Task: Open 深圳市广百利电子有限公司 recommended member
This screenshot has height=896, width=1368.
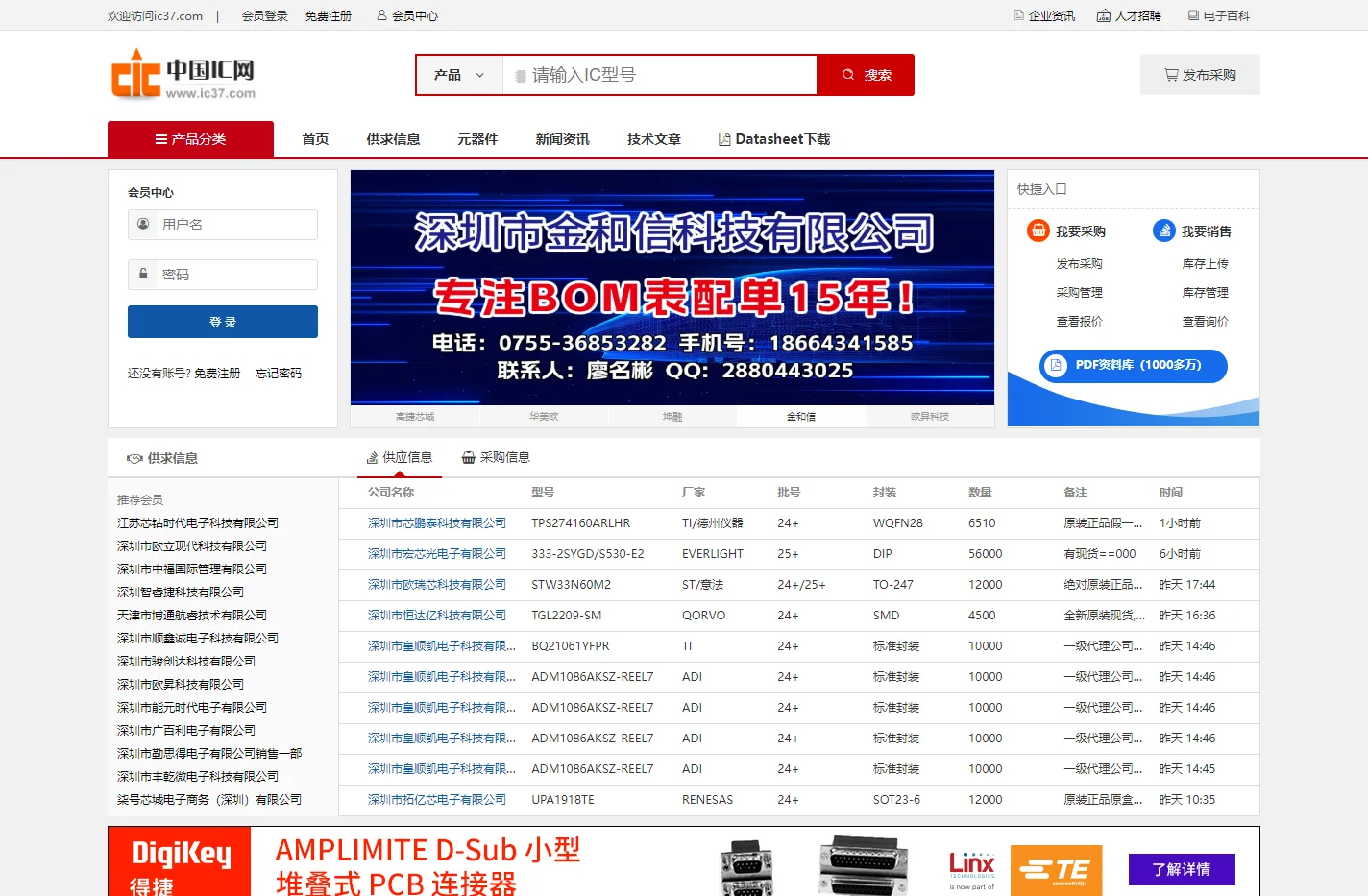Action: pos(186,731)
